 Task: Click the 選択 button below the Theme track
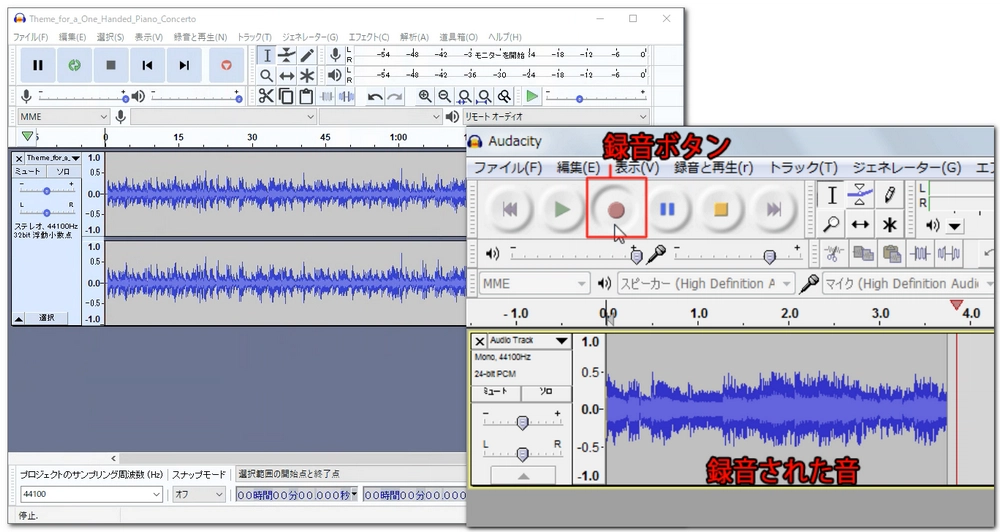point(47,318)
